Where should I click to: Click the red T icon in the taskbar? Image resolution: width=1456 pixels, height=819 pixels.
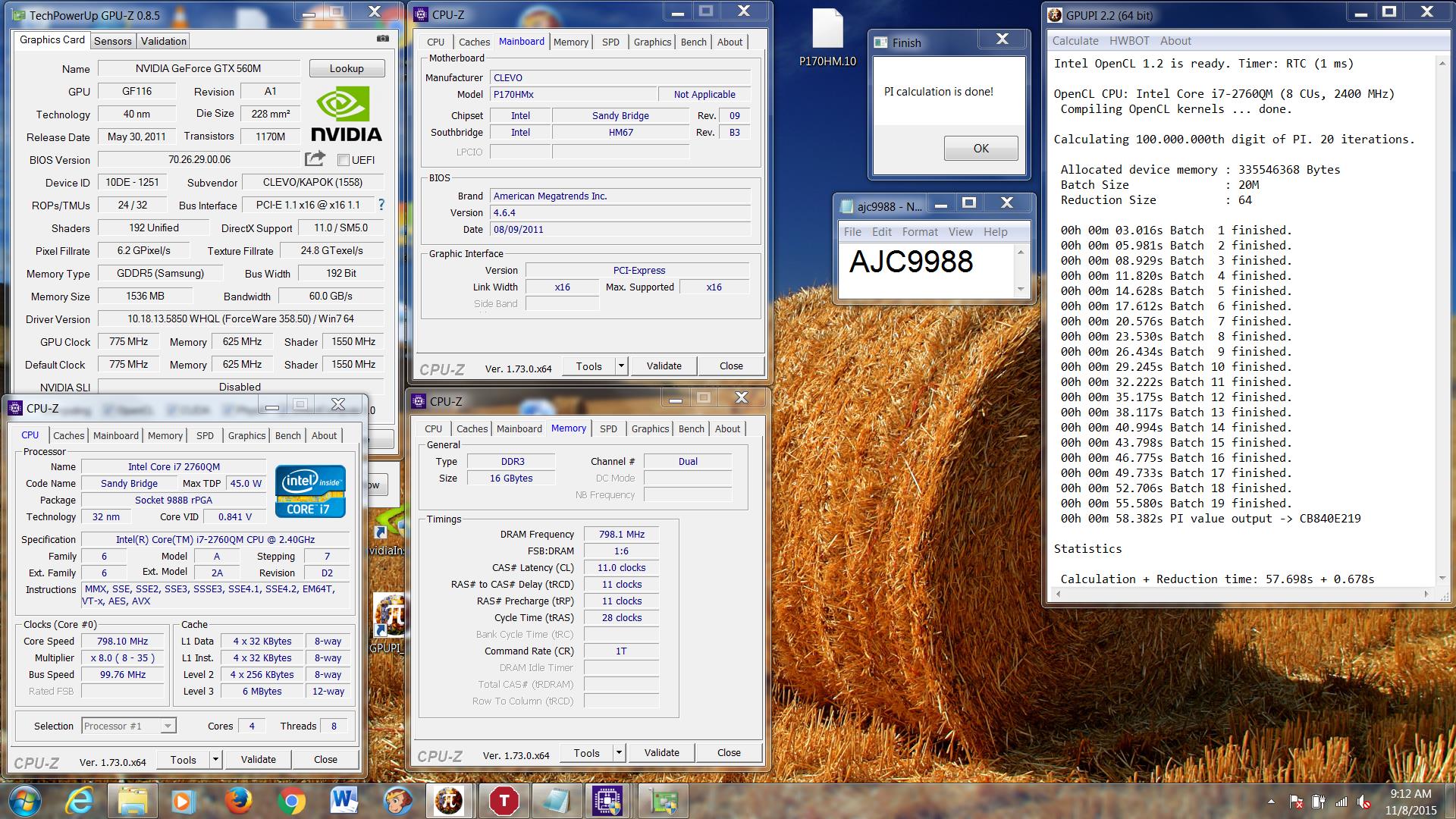coord(504,802)
